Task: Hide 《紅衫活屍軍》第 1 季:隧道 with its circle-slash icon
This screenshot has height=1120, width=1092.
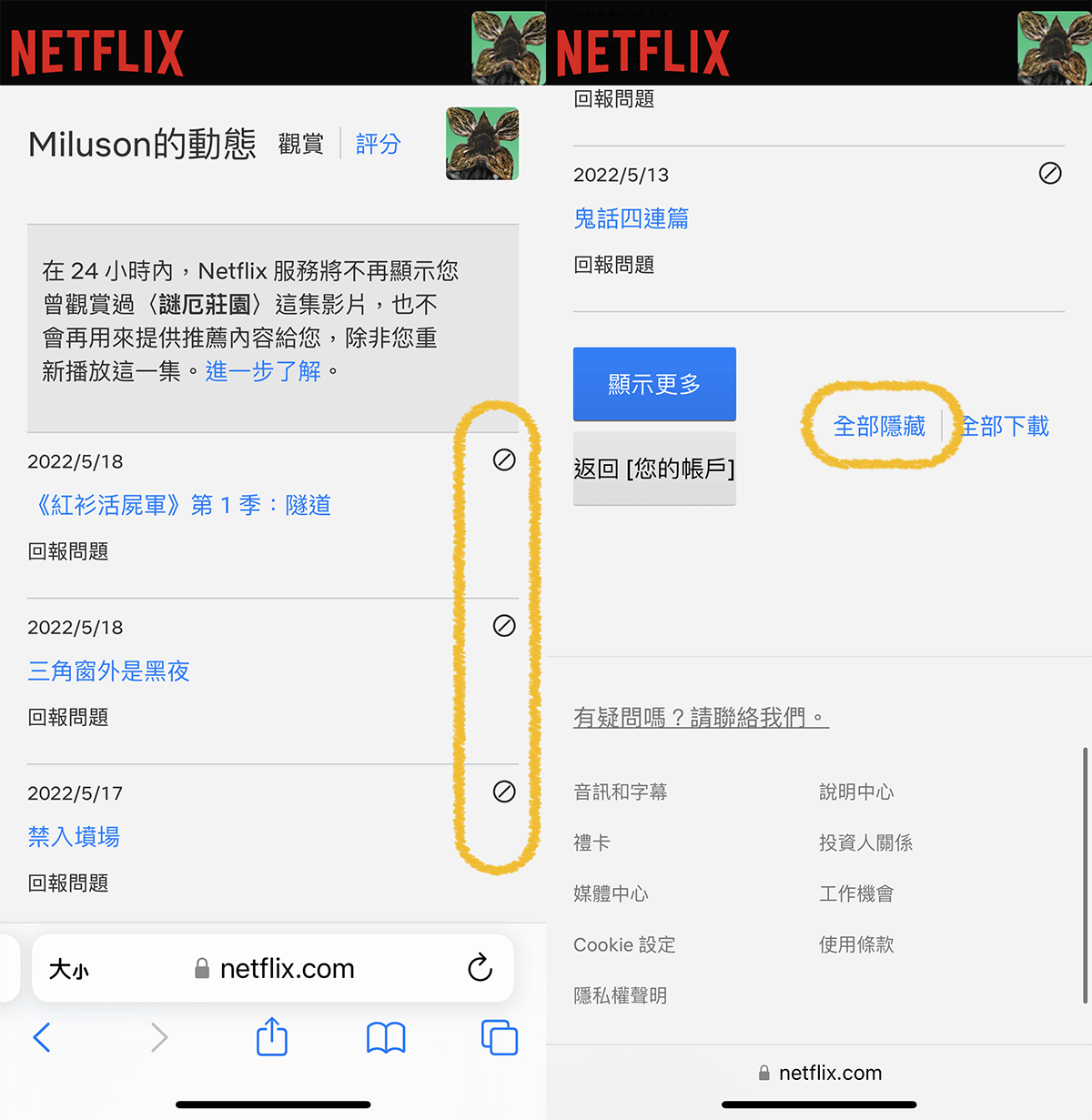Action: click(504, 460)
